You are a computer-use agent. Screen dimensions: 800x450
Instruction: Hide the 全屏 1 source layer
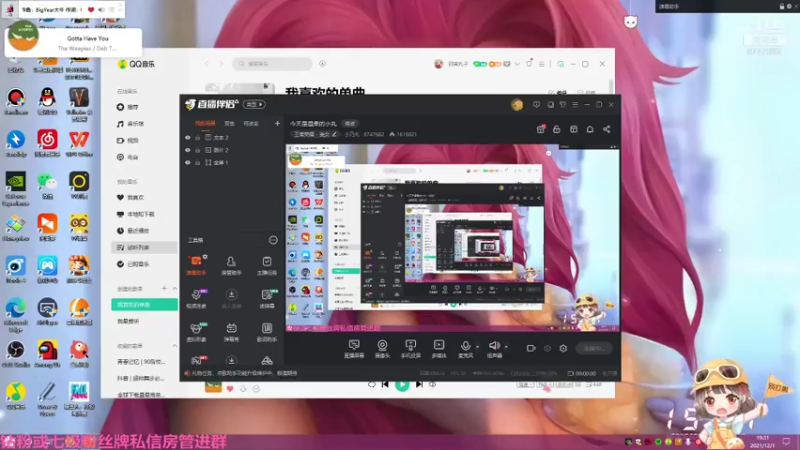pos(188,162)
